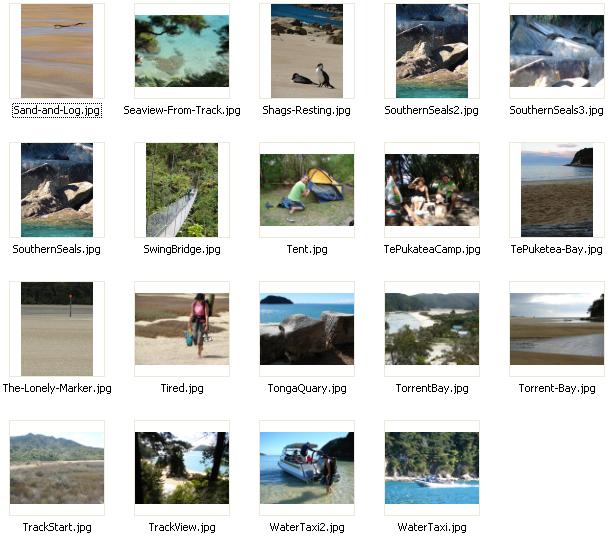This screenshot has height=536, width=612.
Task: Pick the TongaQuary.jpg thumbnail
Action: coord(307,329)
